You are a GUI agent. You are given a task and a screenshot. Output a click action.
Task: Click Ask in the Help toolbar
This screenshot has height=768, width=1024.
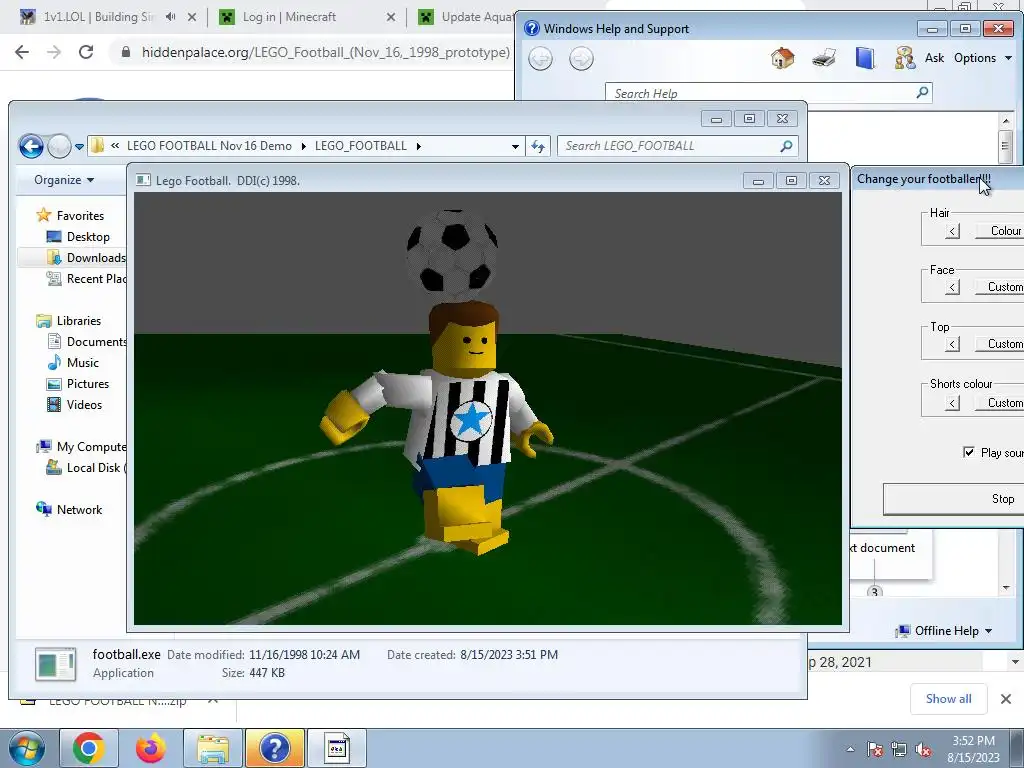point(934,58)
